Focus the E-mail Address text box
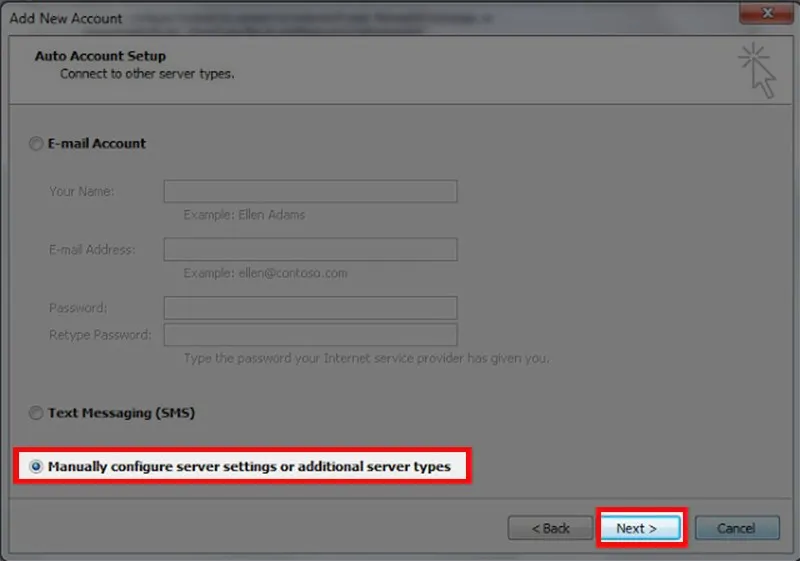The width and height of the screenshot is (800, 561). click(310, 249)
